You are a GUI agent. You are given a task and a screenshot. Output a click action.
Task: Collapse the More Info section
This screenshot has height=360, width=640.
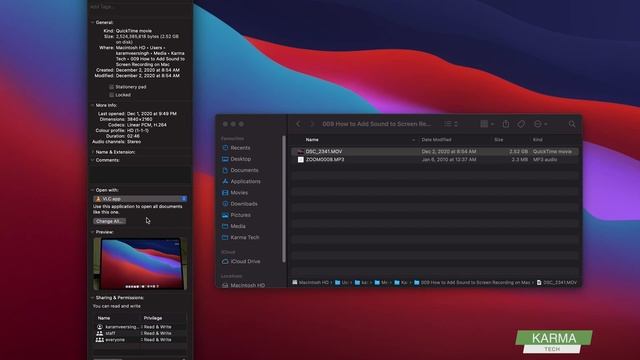[92, 105]
